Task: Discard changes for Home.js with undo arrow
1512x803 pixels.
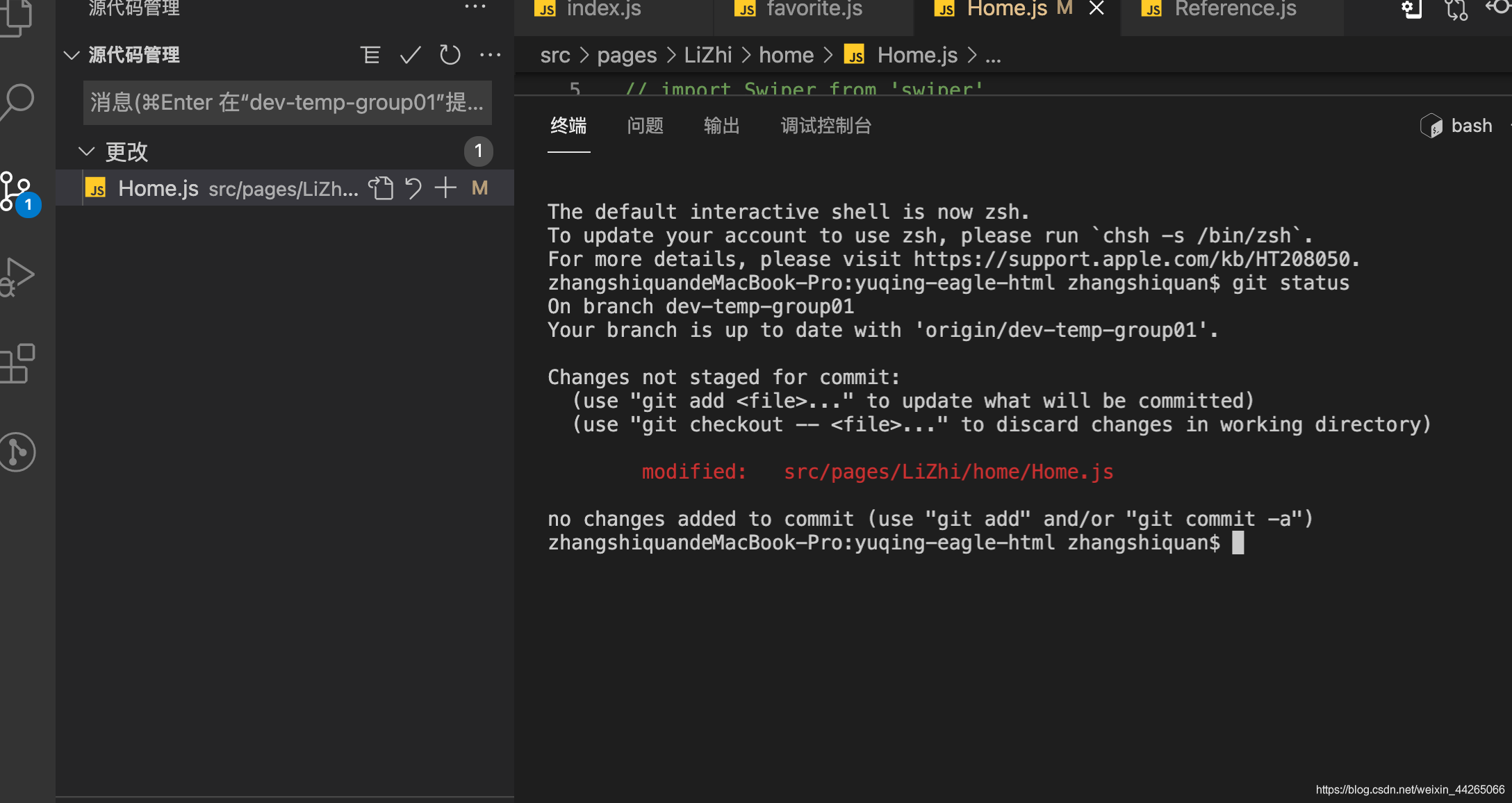Action: tap(413, 188)
